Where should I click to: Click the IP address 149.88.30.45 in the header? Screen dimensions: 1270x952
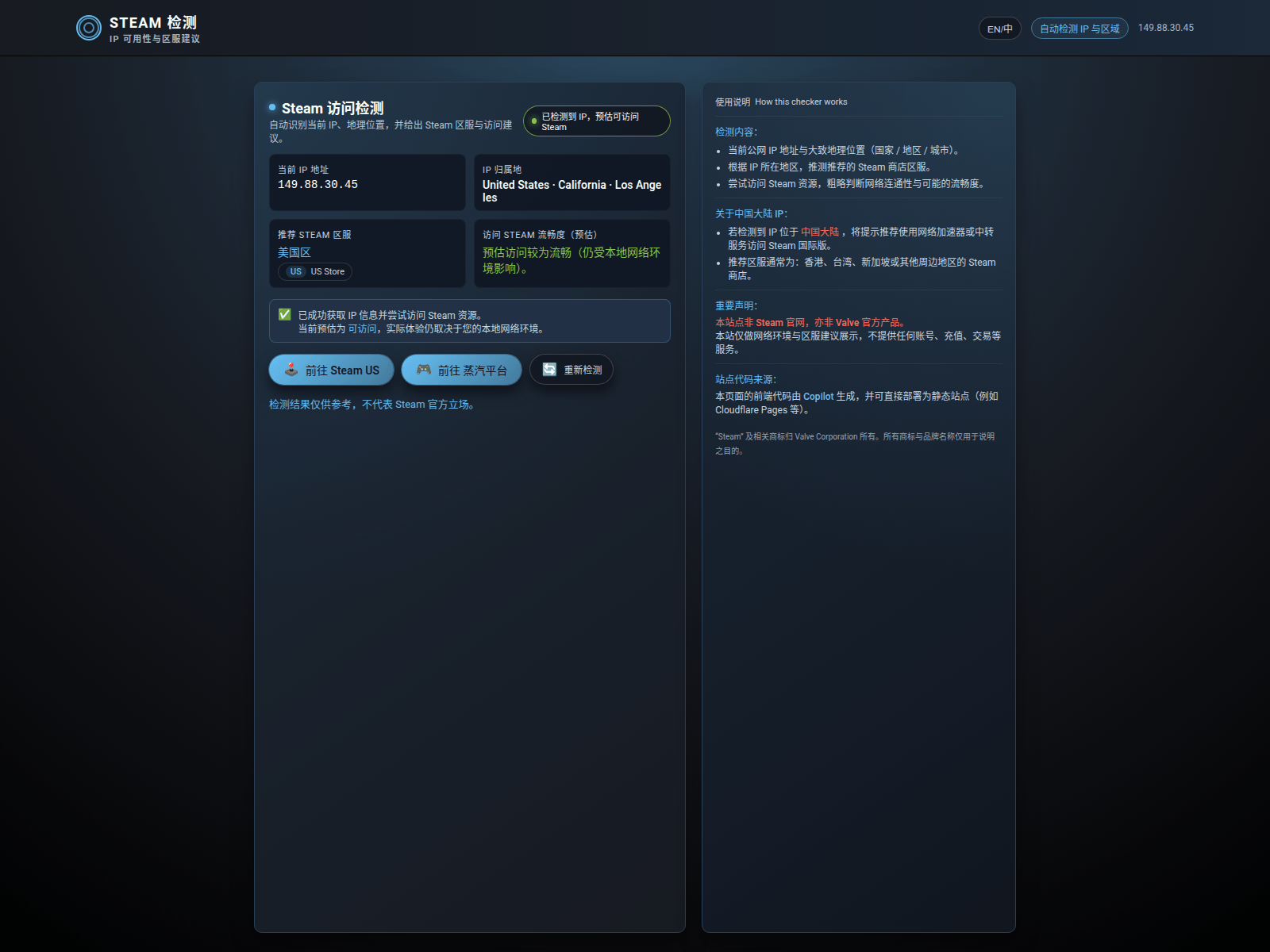click(1166, 27)
